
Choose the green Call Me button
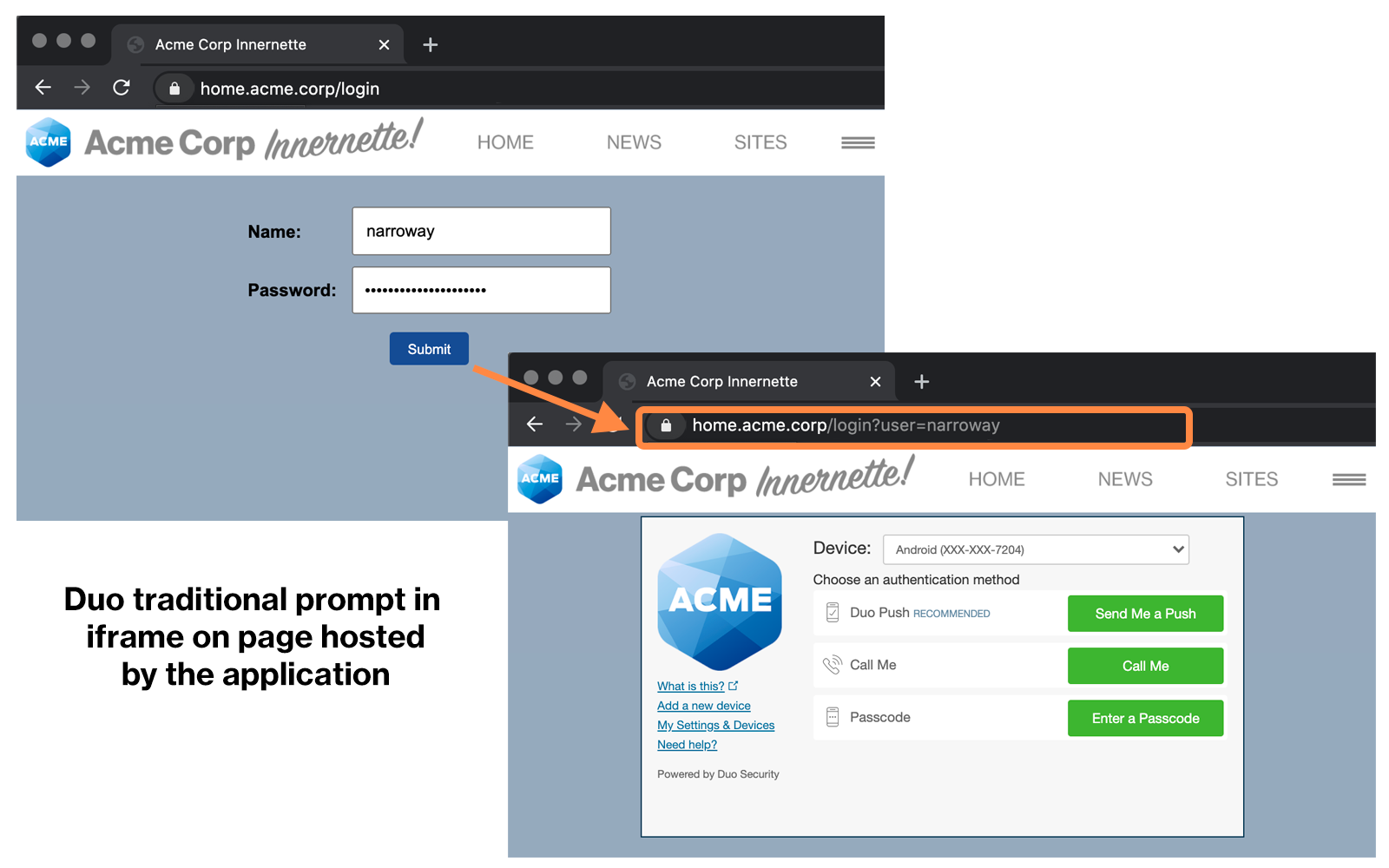pyautogui.click(x=1144, y=666)
